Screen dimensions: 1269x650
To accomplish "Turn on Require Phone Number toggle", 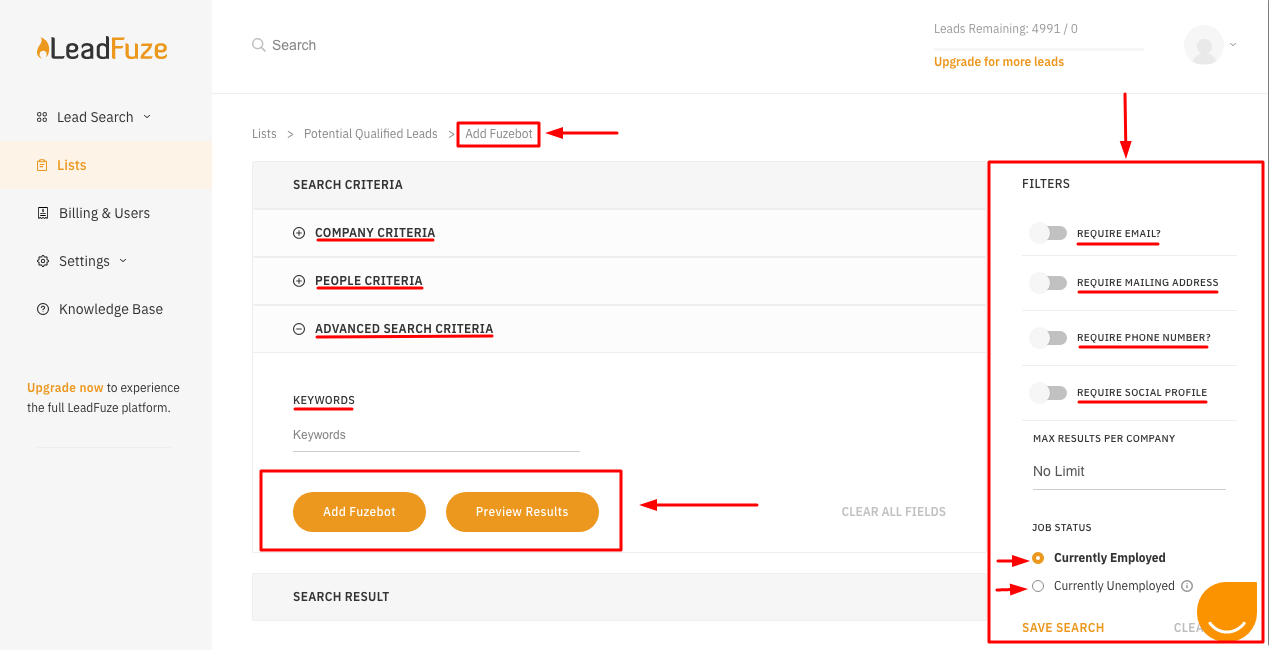I will (x=1048, y=338).
